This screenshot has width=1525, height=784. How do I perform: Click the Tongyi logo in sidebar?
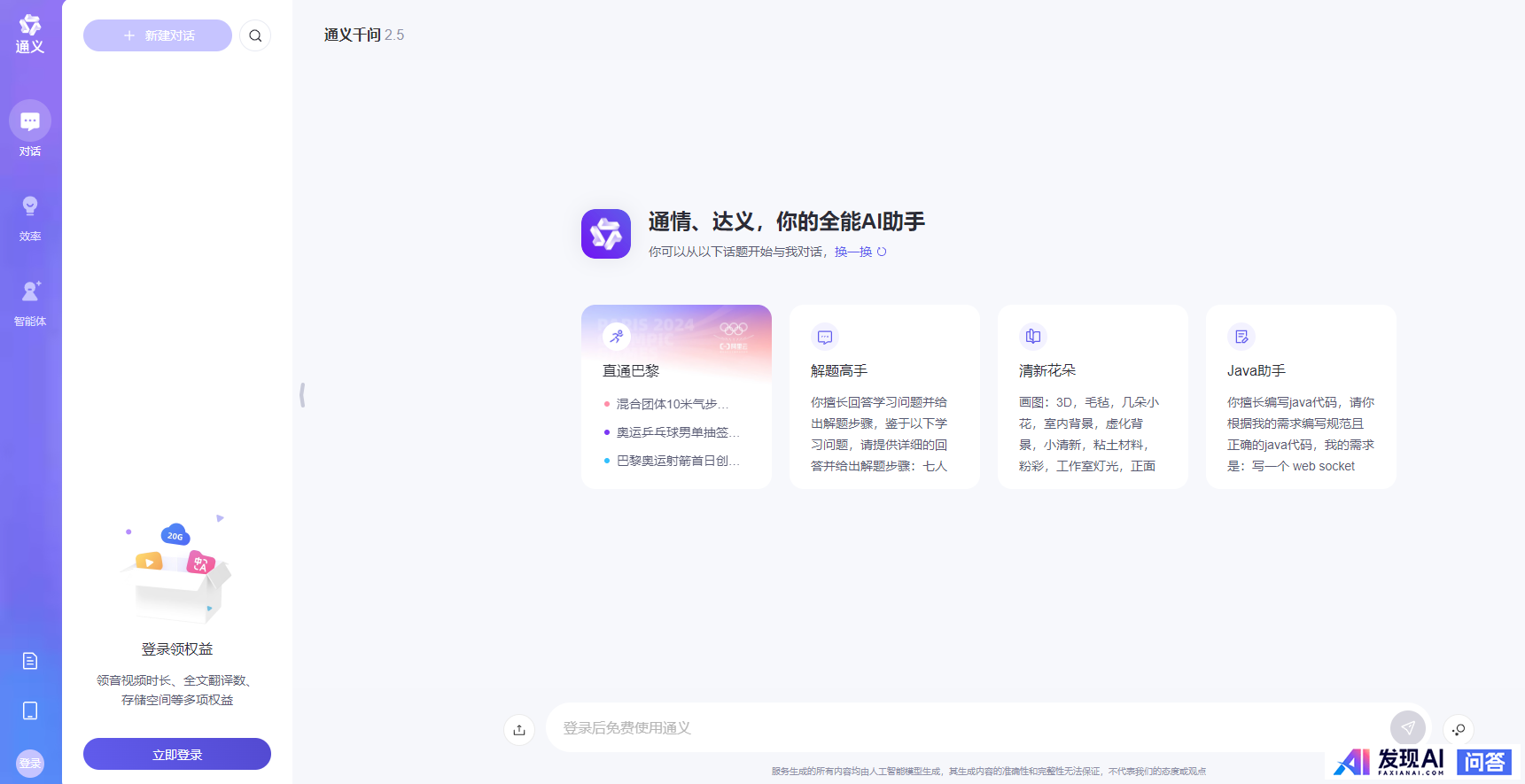tap(30, 34)
